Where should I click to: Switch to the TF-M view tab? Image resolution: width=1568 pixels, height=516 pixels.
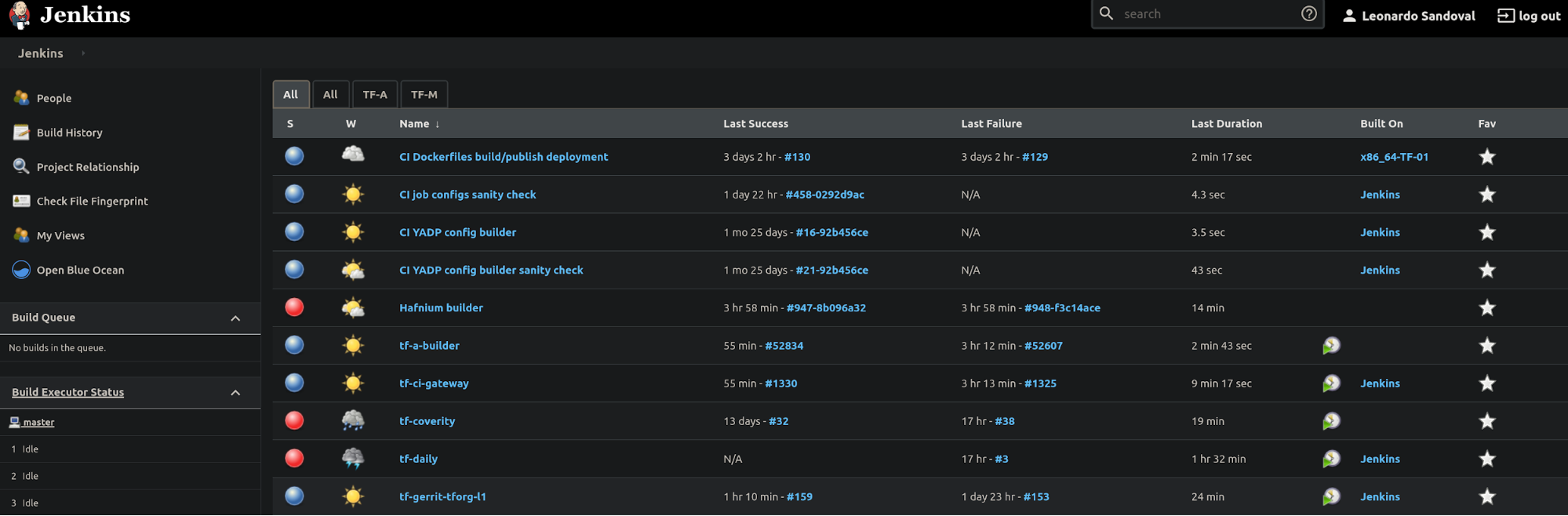pyautogui.click(x=424, y=95)
